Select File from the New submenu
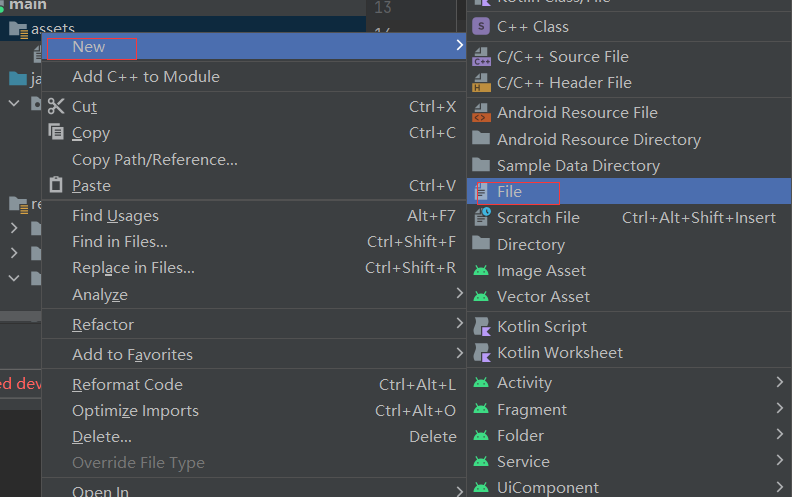This screenshot has width=792, height=497. (x=509, y=191)
